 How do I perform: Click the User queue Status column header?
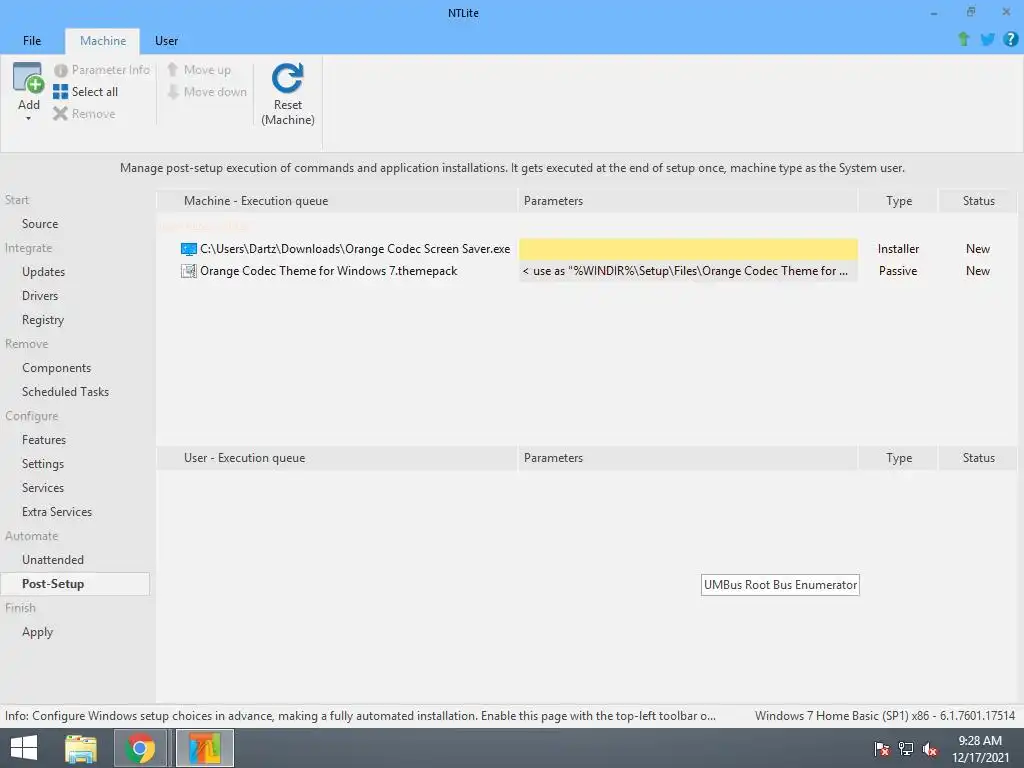click(x=978, y=458)
